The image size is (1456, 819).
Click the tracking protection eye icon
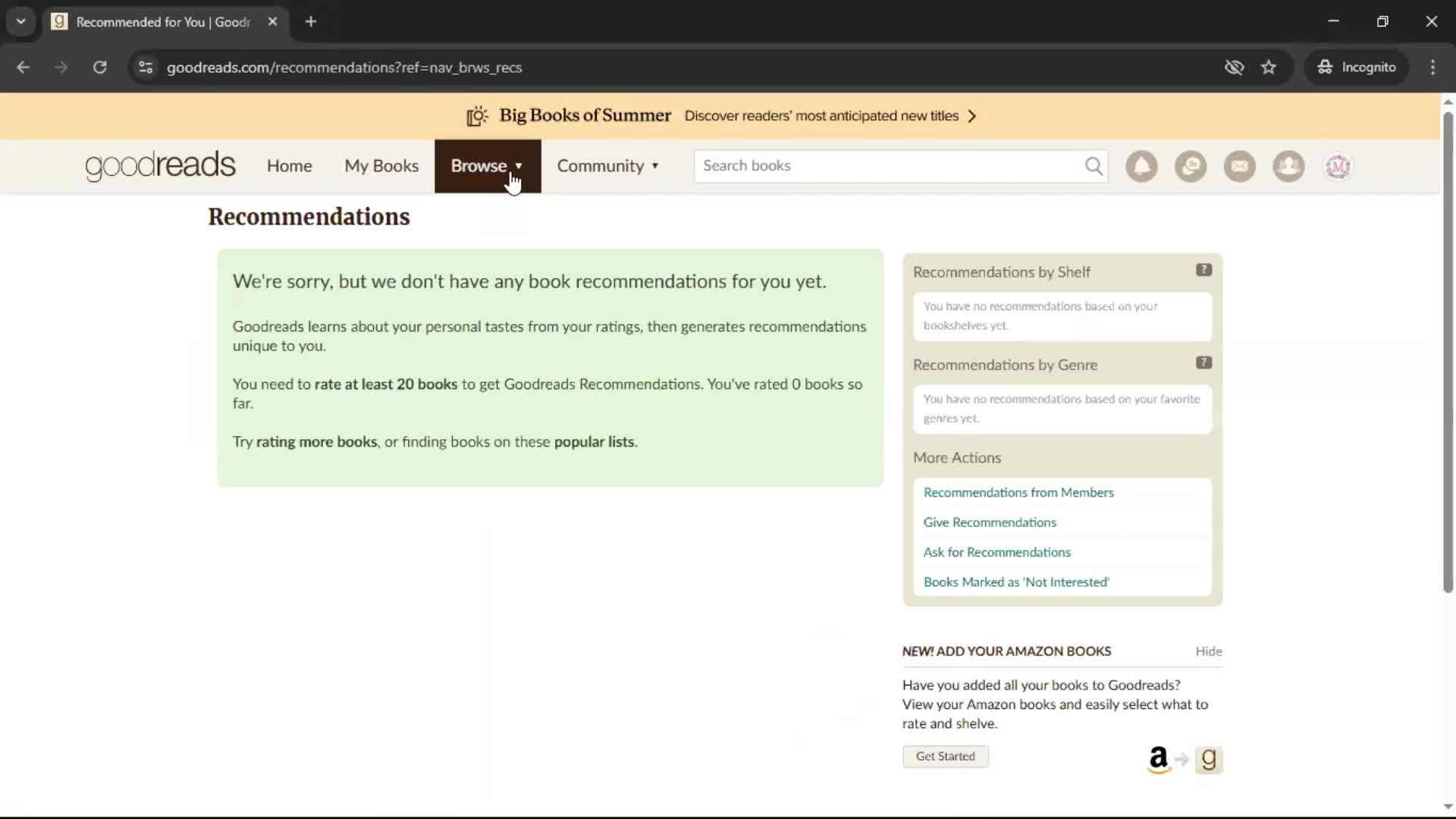(x=1234, y=67)
